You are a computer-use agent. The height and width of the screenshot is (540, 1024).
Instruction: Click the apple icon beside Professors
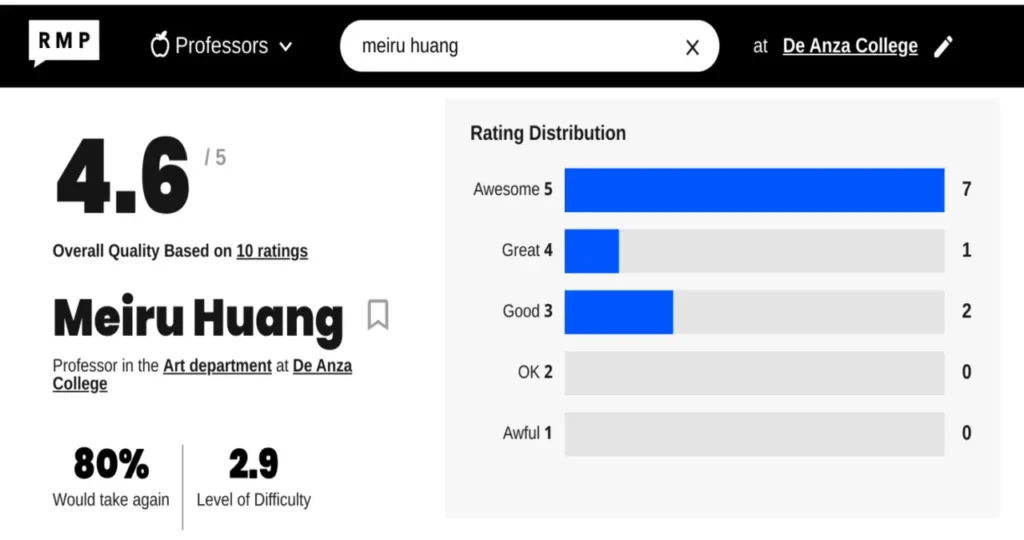(159, 45)
